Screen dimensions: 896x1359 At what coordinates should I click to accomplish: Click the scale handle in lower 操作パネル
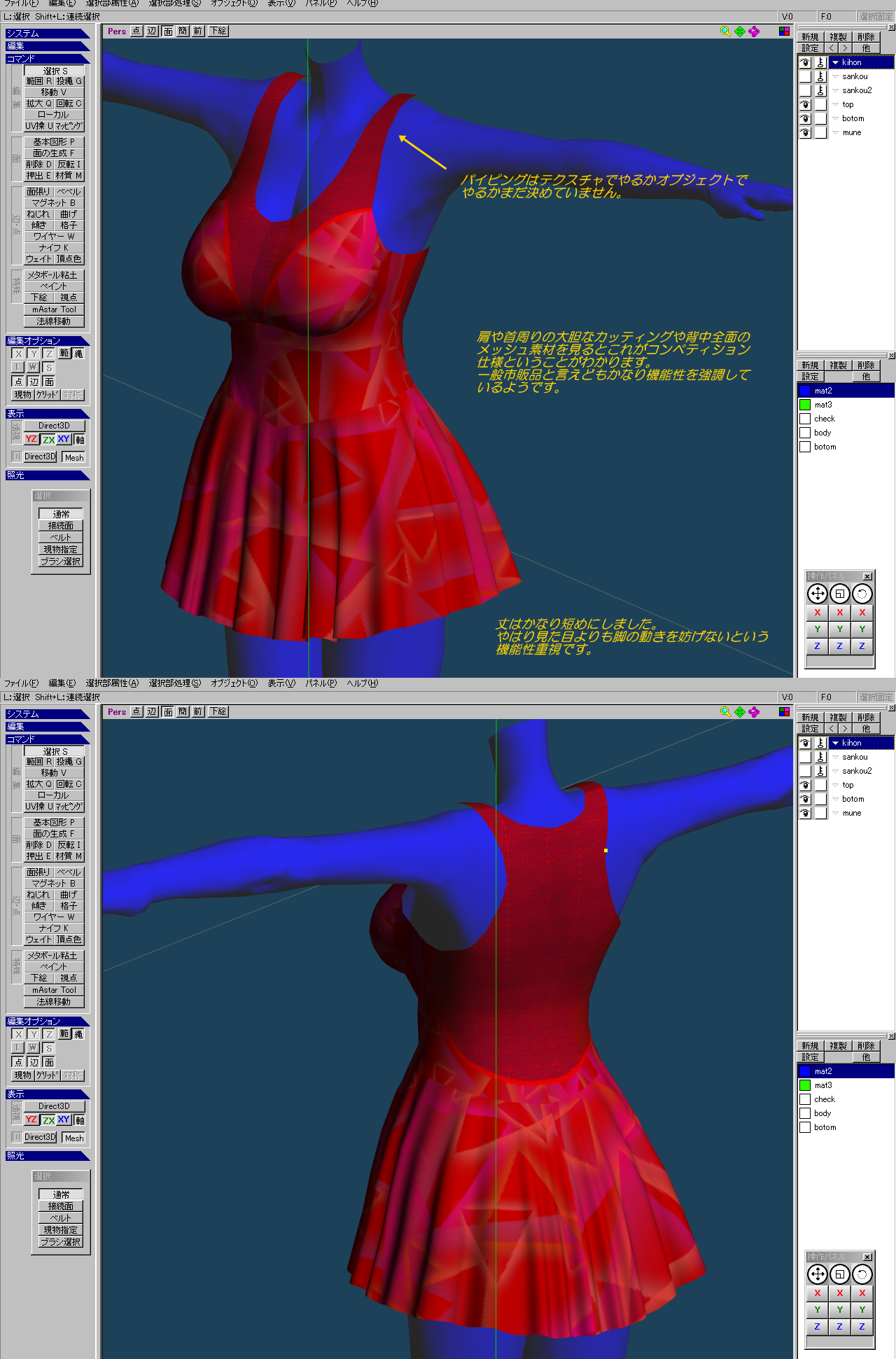839,1275
